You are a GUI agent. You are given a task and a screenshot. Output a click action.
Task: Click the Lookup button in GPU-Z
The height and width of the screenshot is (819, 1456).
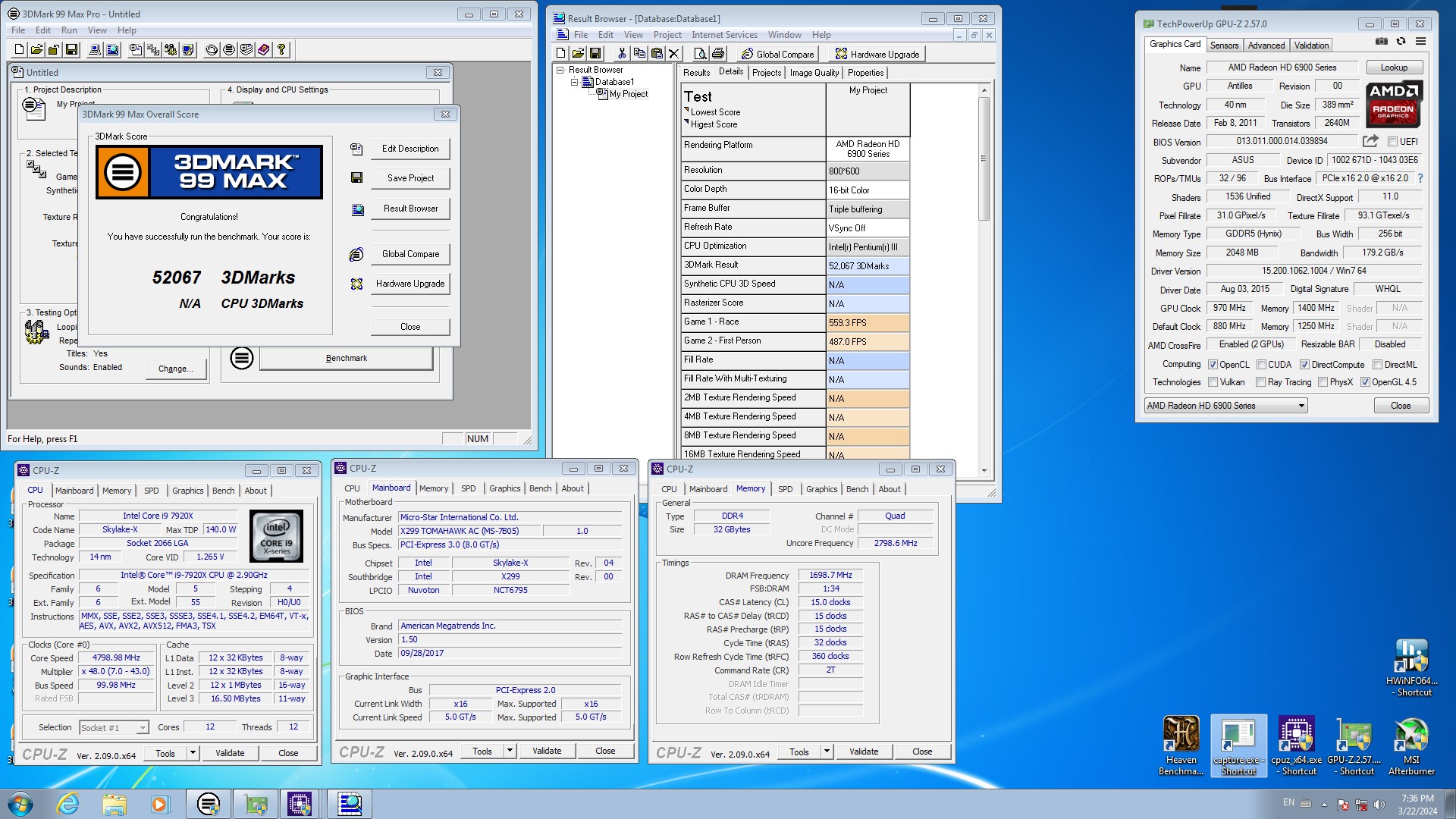(1394, 67)
